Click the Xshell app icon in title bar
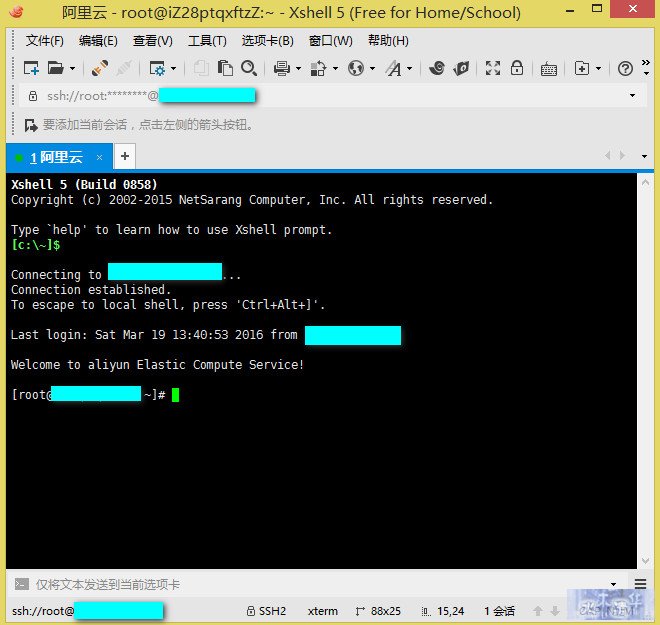 pyautogui.click(x=16, y=11)
